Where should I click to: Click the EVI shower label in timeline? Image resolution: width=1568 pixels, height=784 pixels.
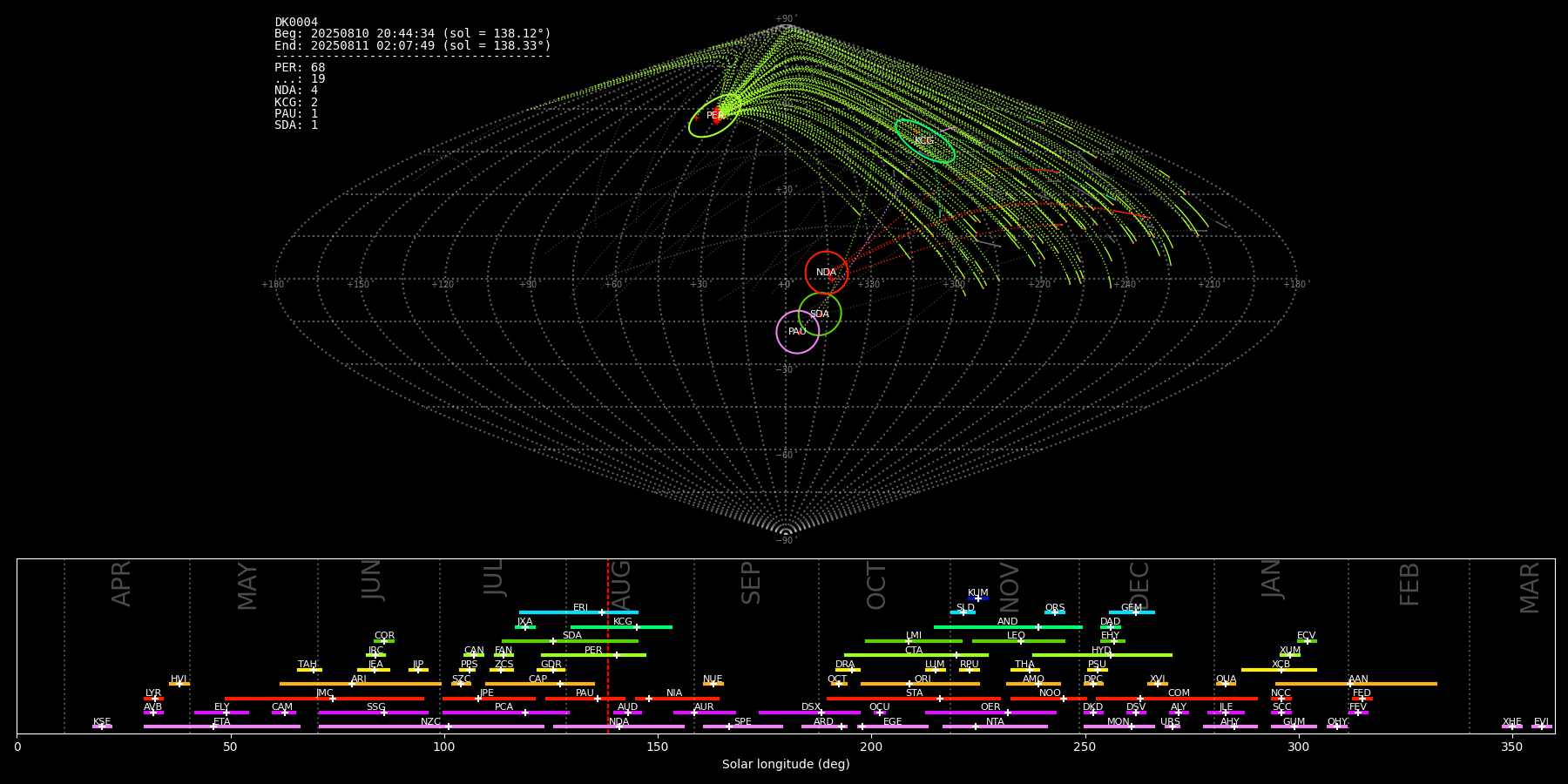pyautogui.click(x=1541, y=722)
